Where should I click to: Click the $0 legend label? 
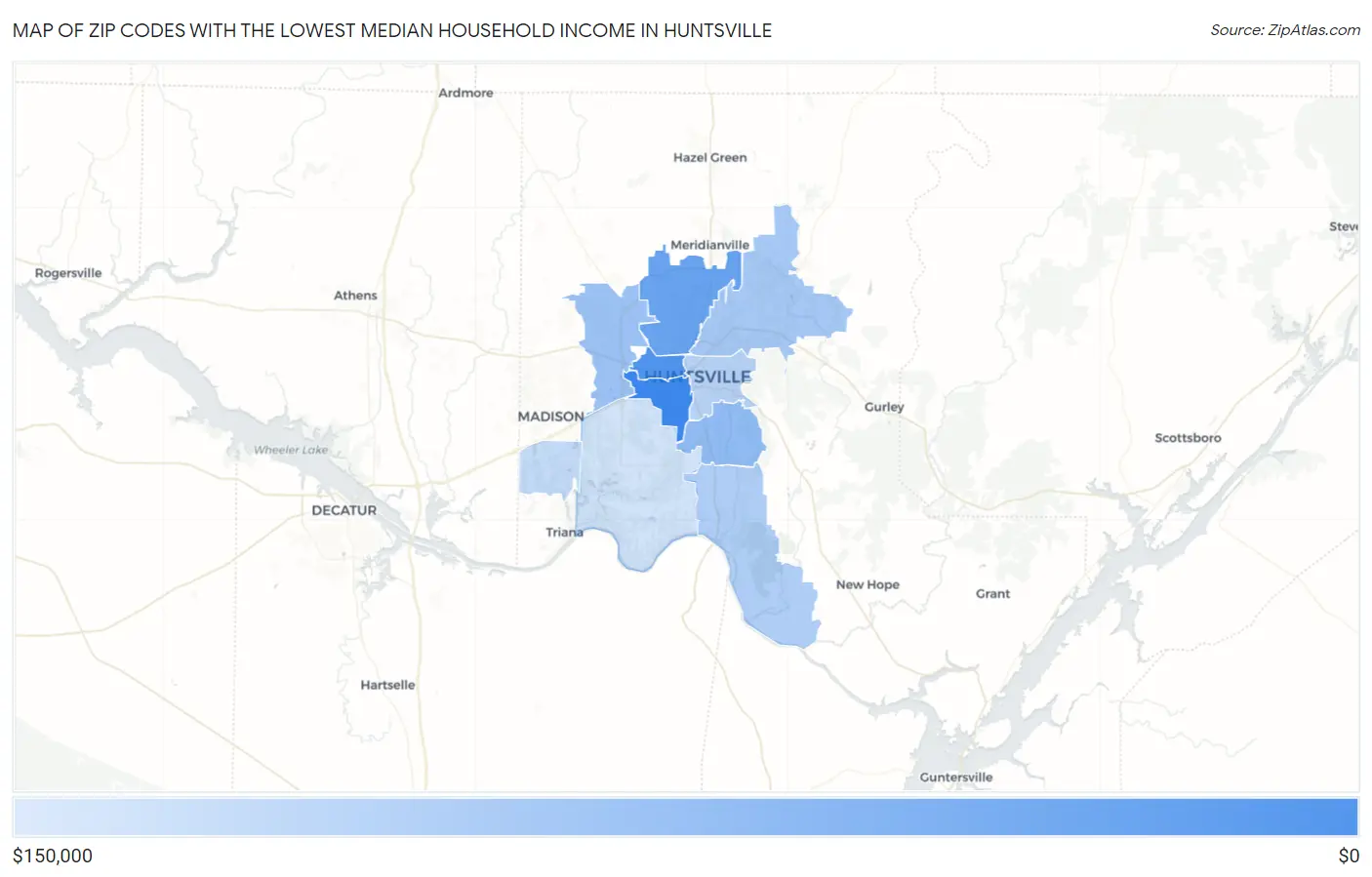point(1349,856)
